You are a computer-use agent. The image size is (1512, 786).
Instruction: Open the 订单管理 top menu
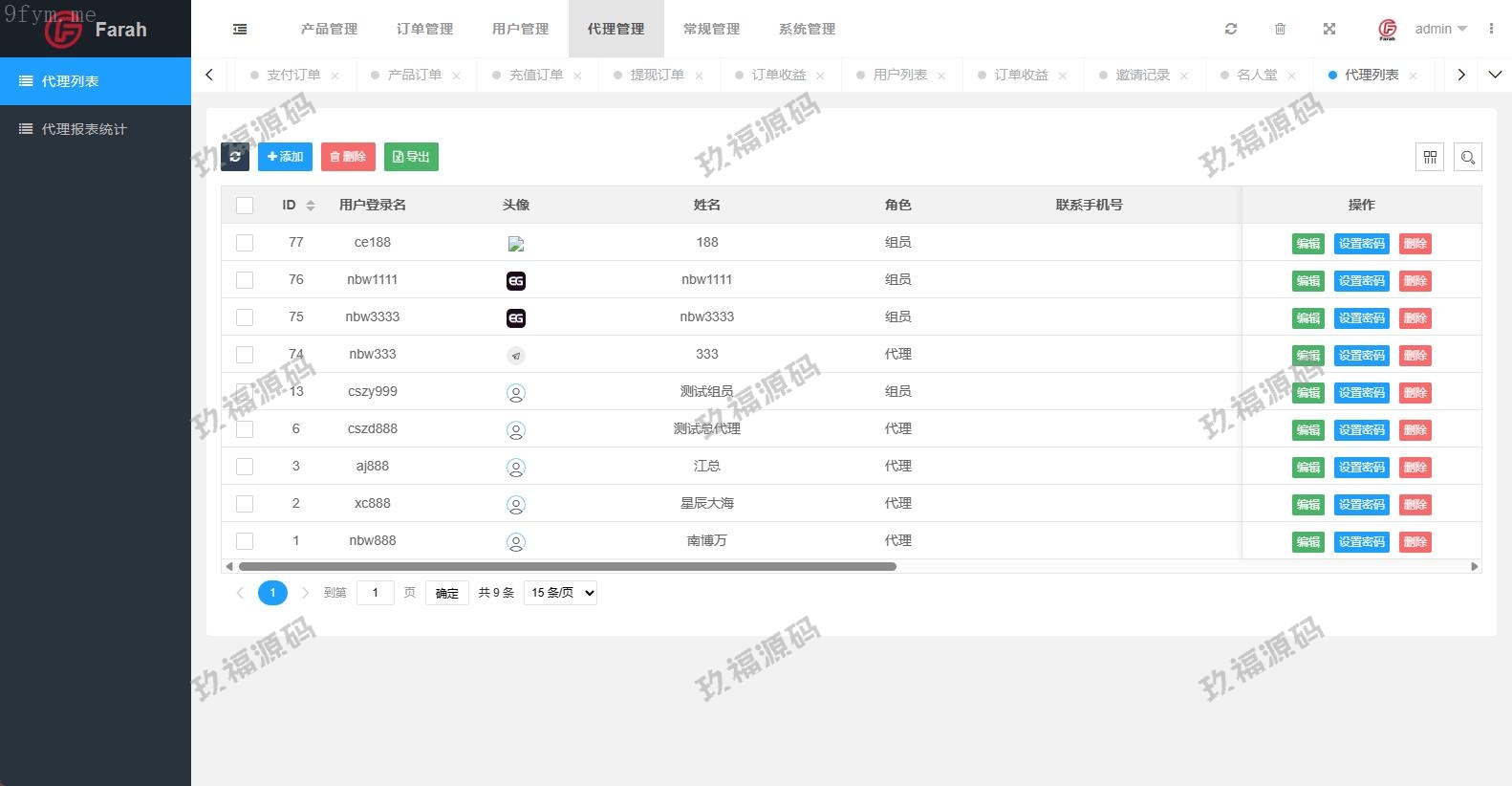coord(424,29)
